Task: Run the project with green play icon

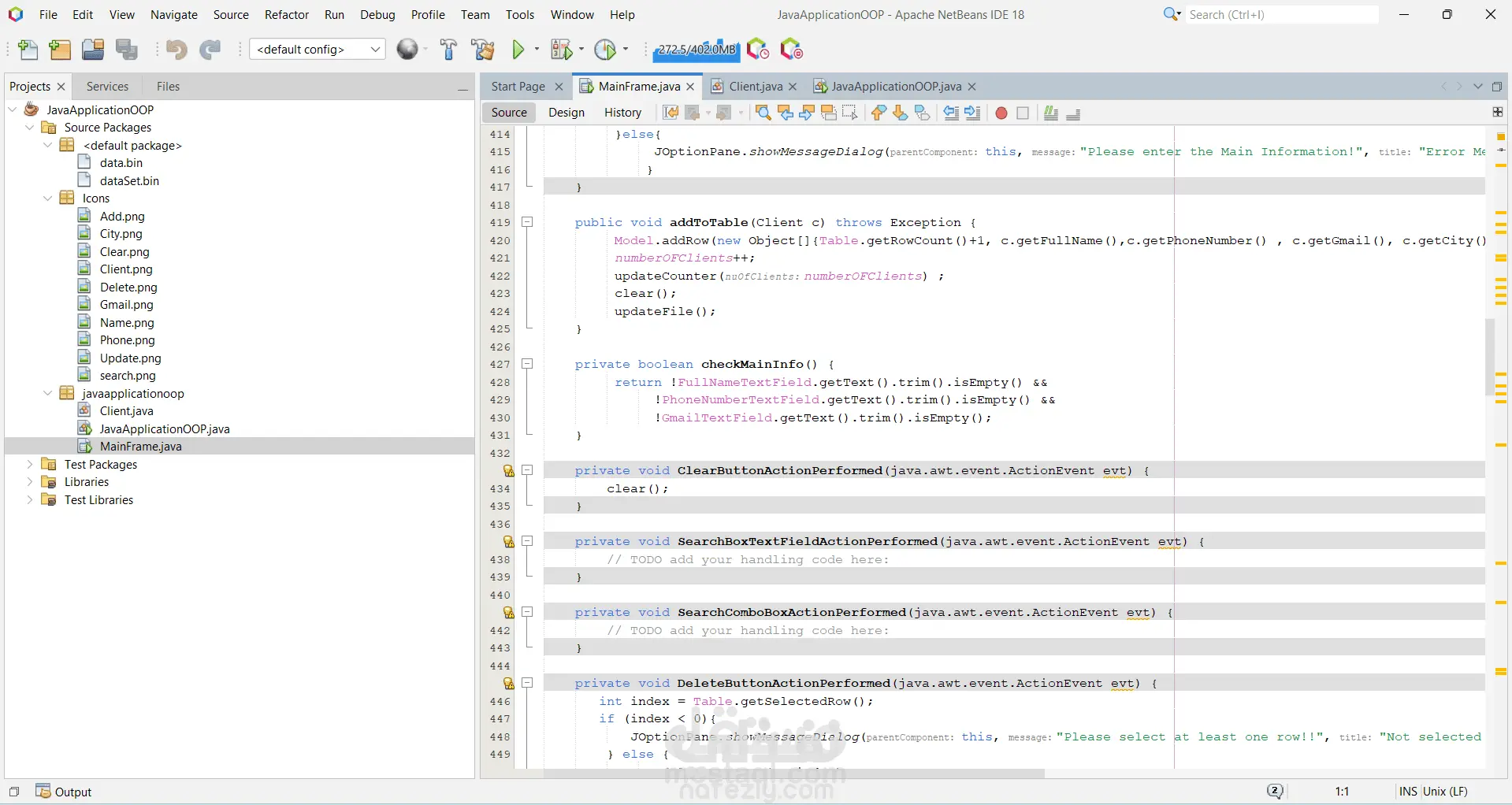Action: (x=518, y=50)
